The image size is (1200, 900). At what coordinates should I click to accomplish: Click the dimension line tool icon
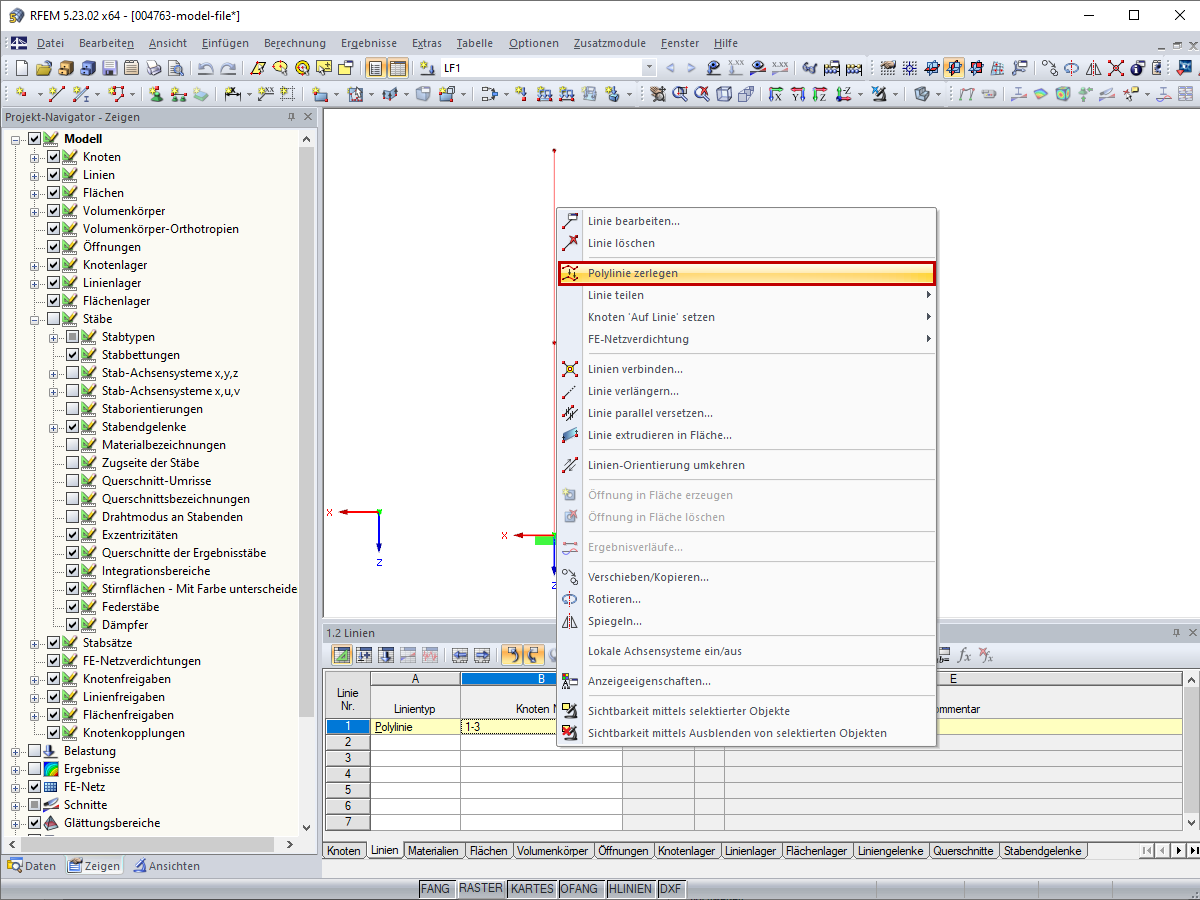tap(232, 94)
